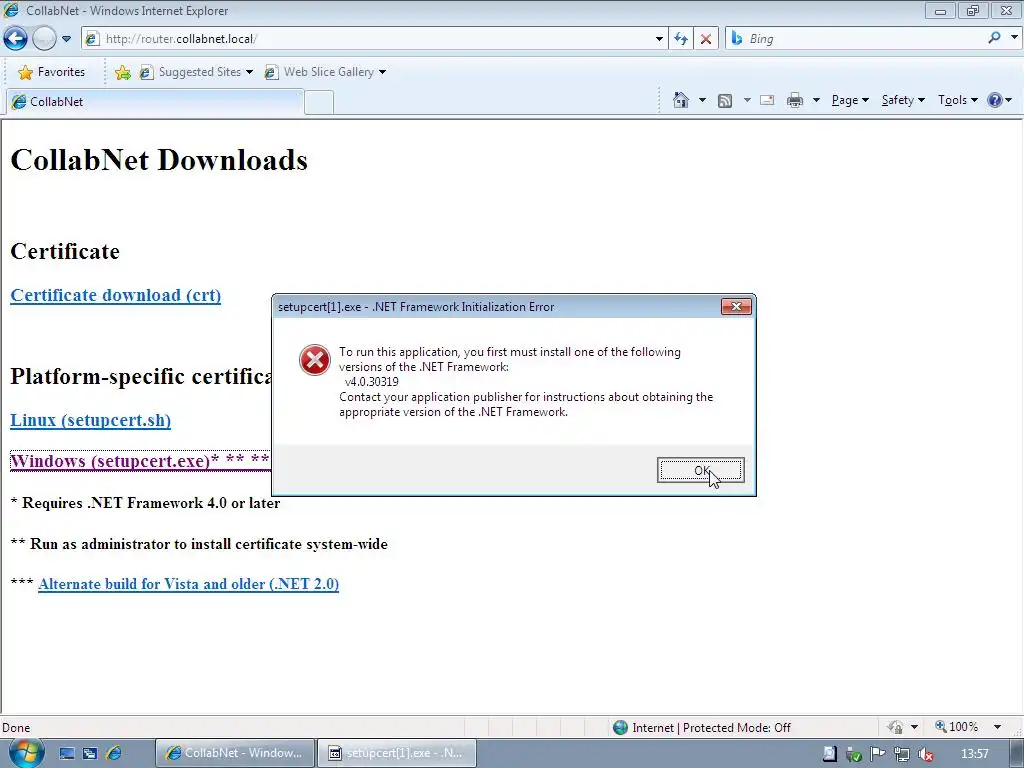Click the status bar globe icon
Viewport: 1024px width, 768px height.
tap(620, 727)
